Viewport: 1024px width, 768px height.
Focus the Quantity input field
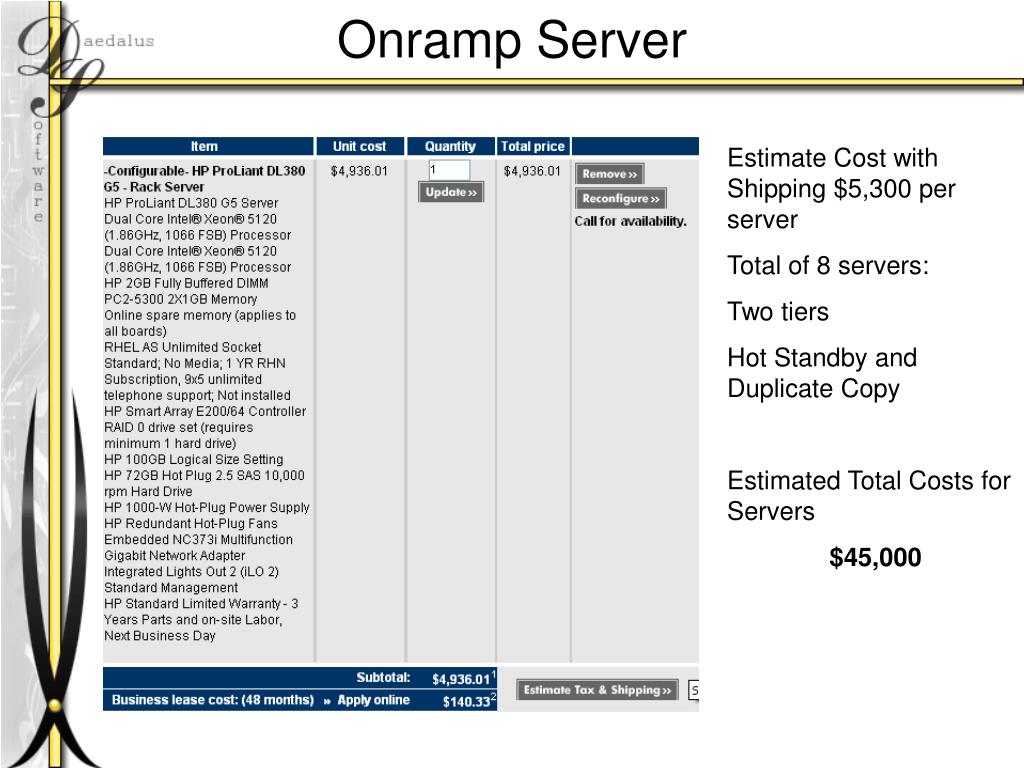tap(449, 170)
